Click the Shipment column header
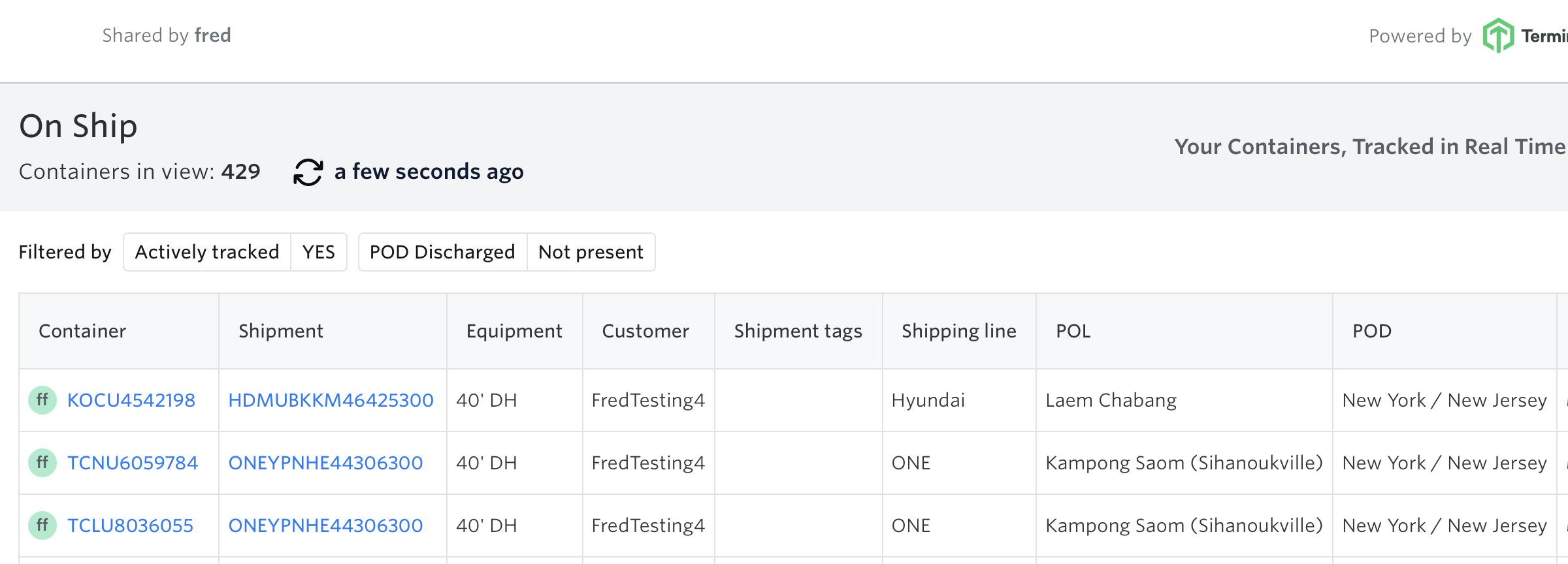 (281, 331)
